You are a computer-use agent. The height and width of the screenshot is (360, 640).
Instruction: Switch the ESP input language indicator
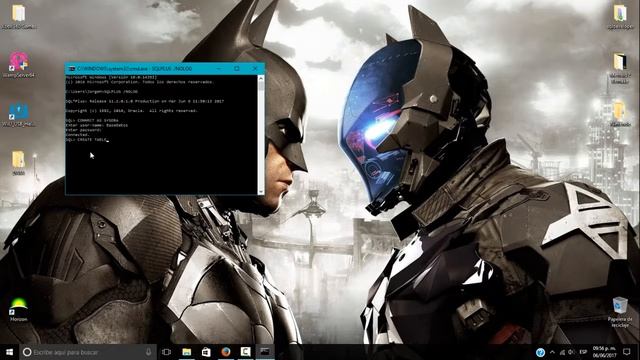(x=583, y=352)
